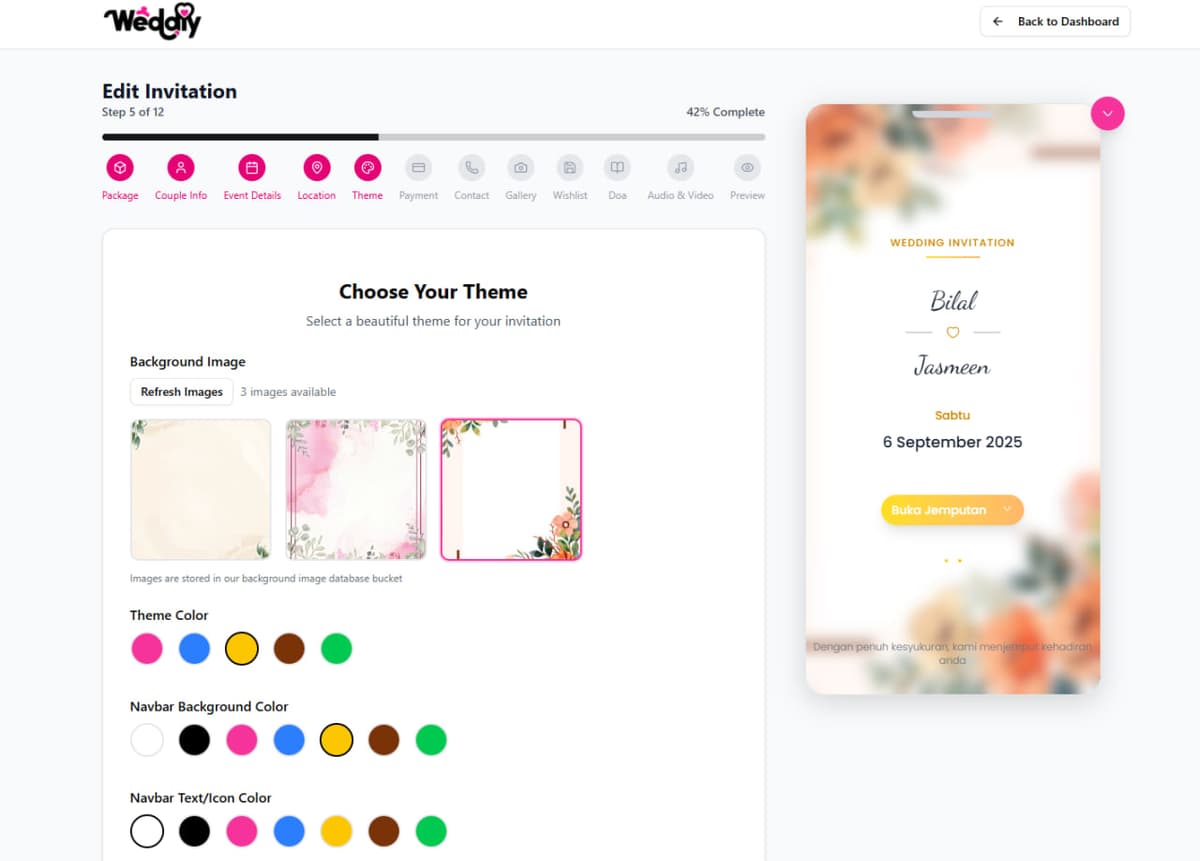Viewport: 1200px width, 861px height.
Task: Pick the green Theme Color swatch
Action: pyautogui.click(x=337, y=649)
